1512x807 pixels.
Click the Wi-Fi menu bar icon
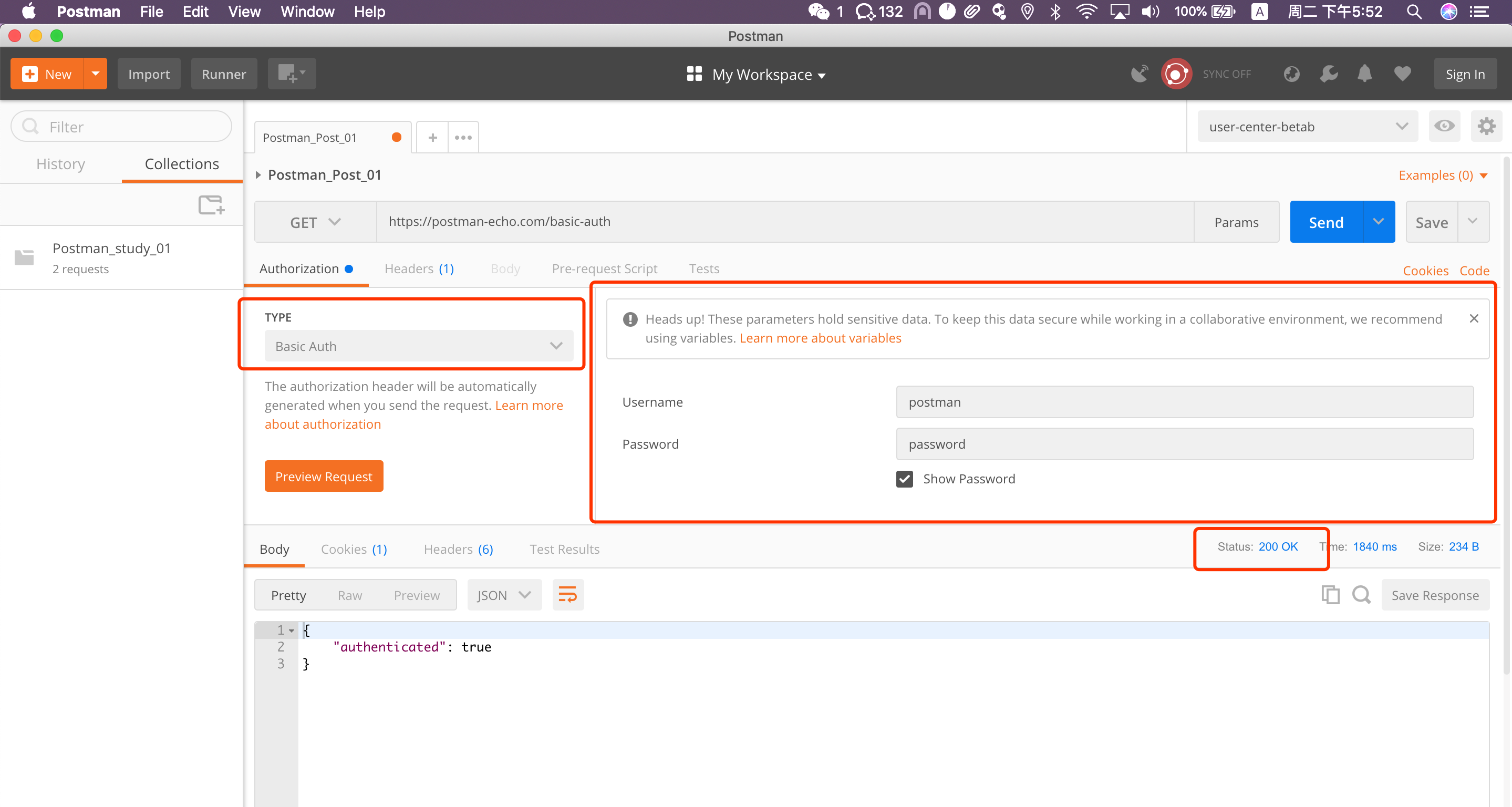coord(1086,12)
